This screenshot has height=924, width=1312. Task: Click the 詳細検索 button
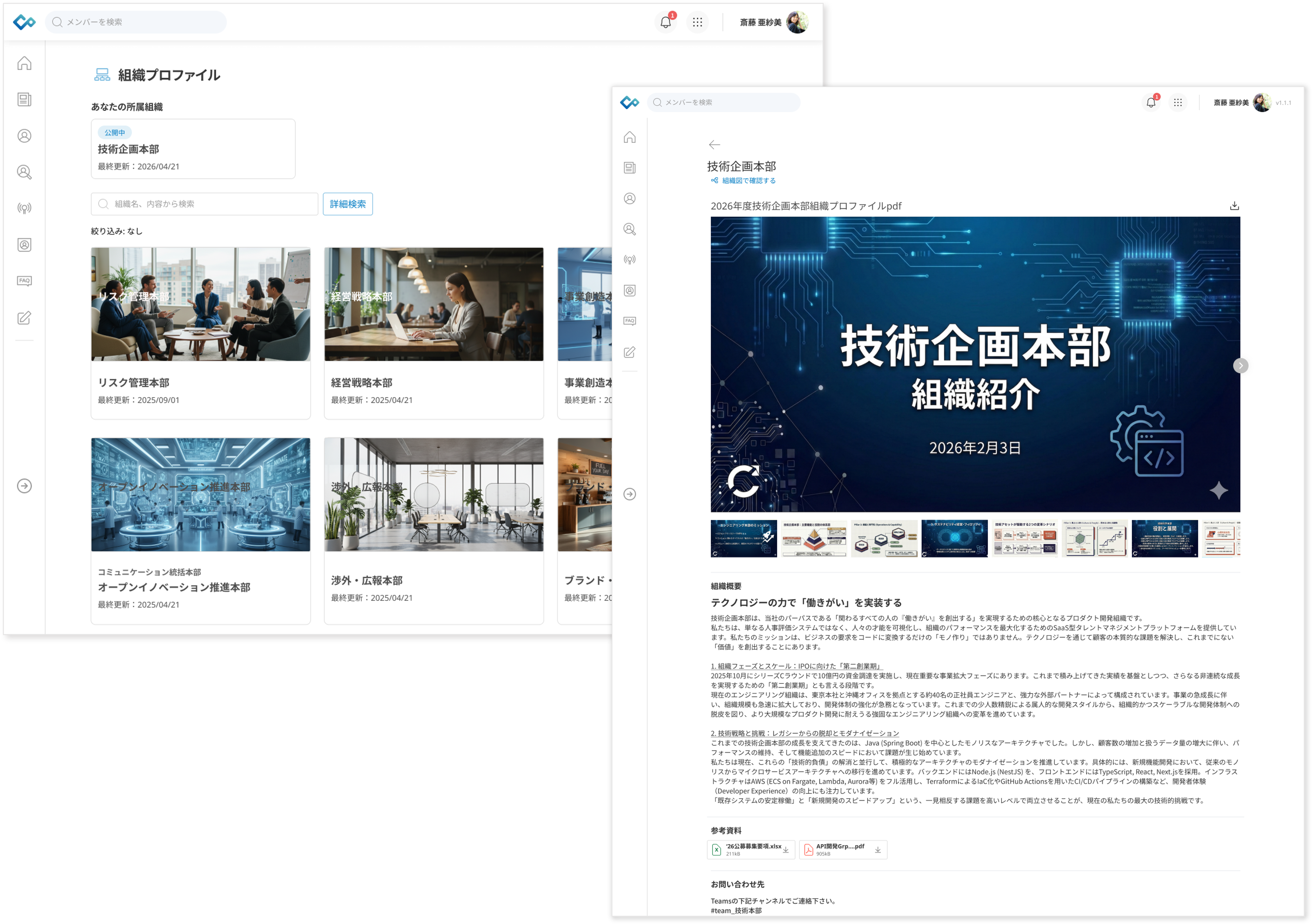pyautogui.click(x=347, y=204)
